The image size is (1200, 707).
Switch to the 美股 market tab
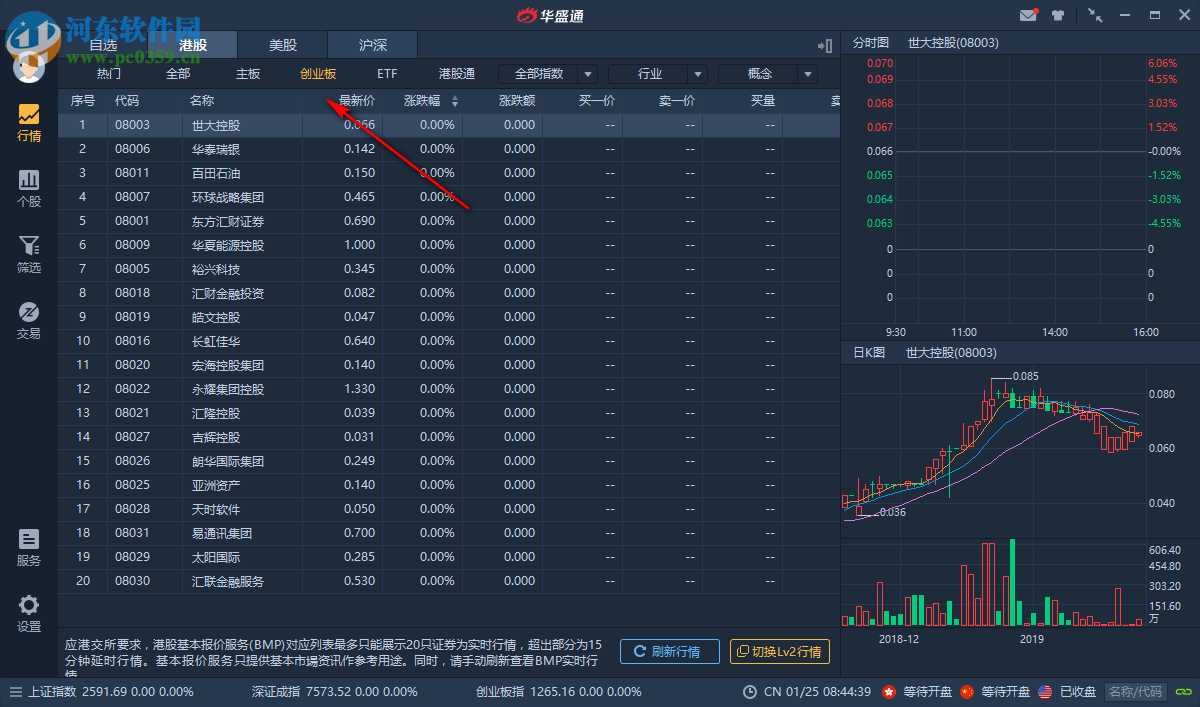[x=282, y=44]
